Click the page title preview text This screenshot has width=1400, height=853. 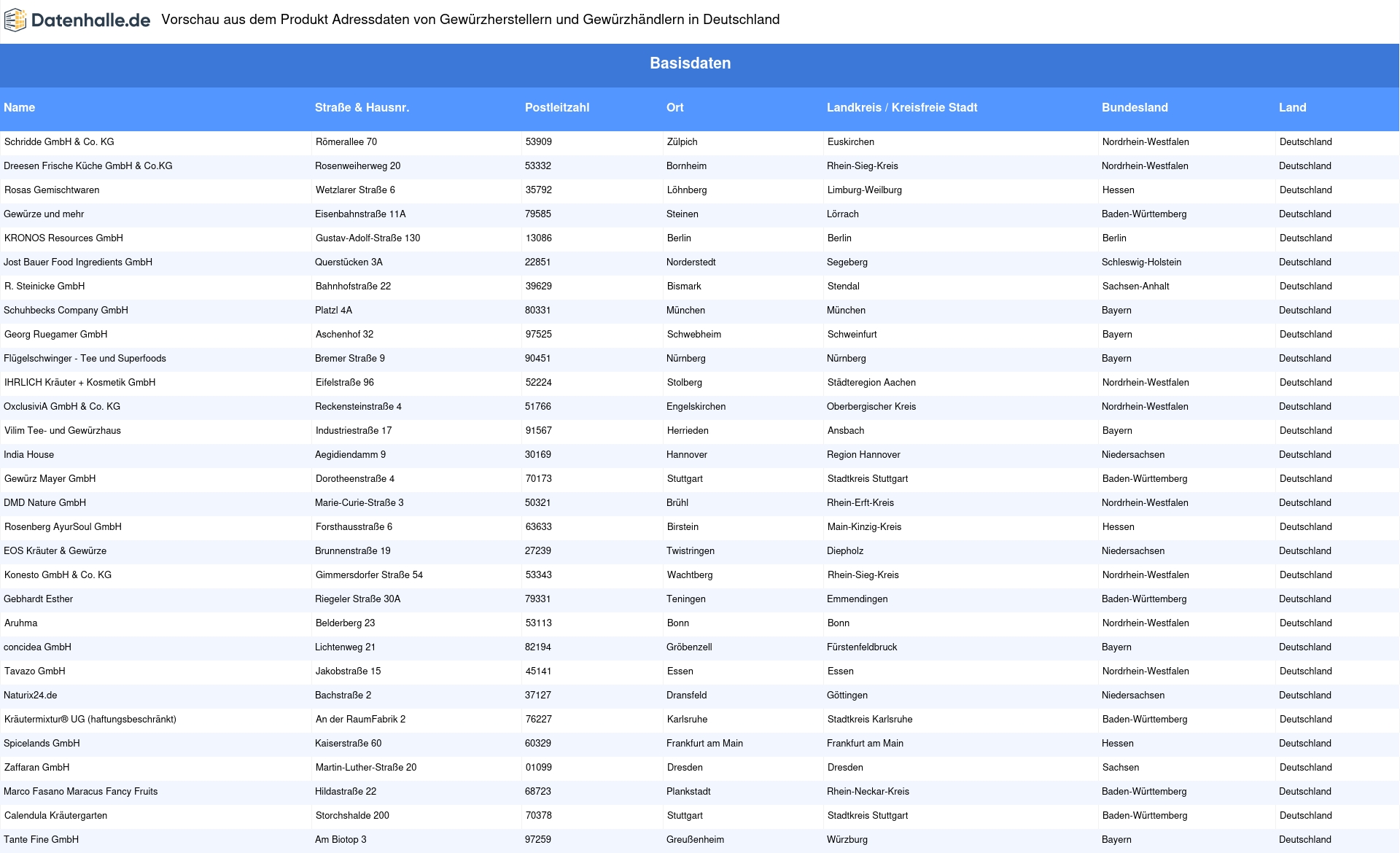470,20
